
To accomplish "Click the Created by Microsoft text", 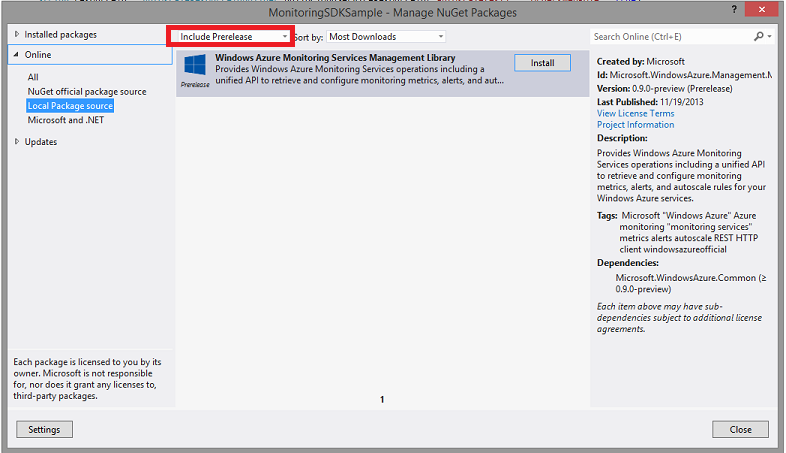I will pyautogui.click(x=641, y=62).
